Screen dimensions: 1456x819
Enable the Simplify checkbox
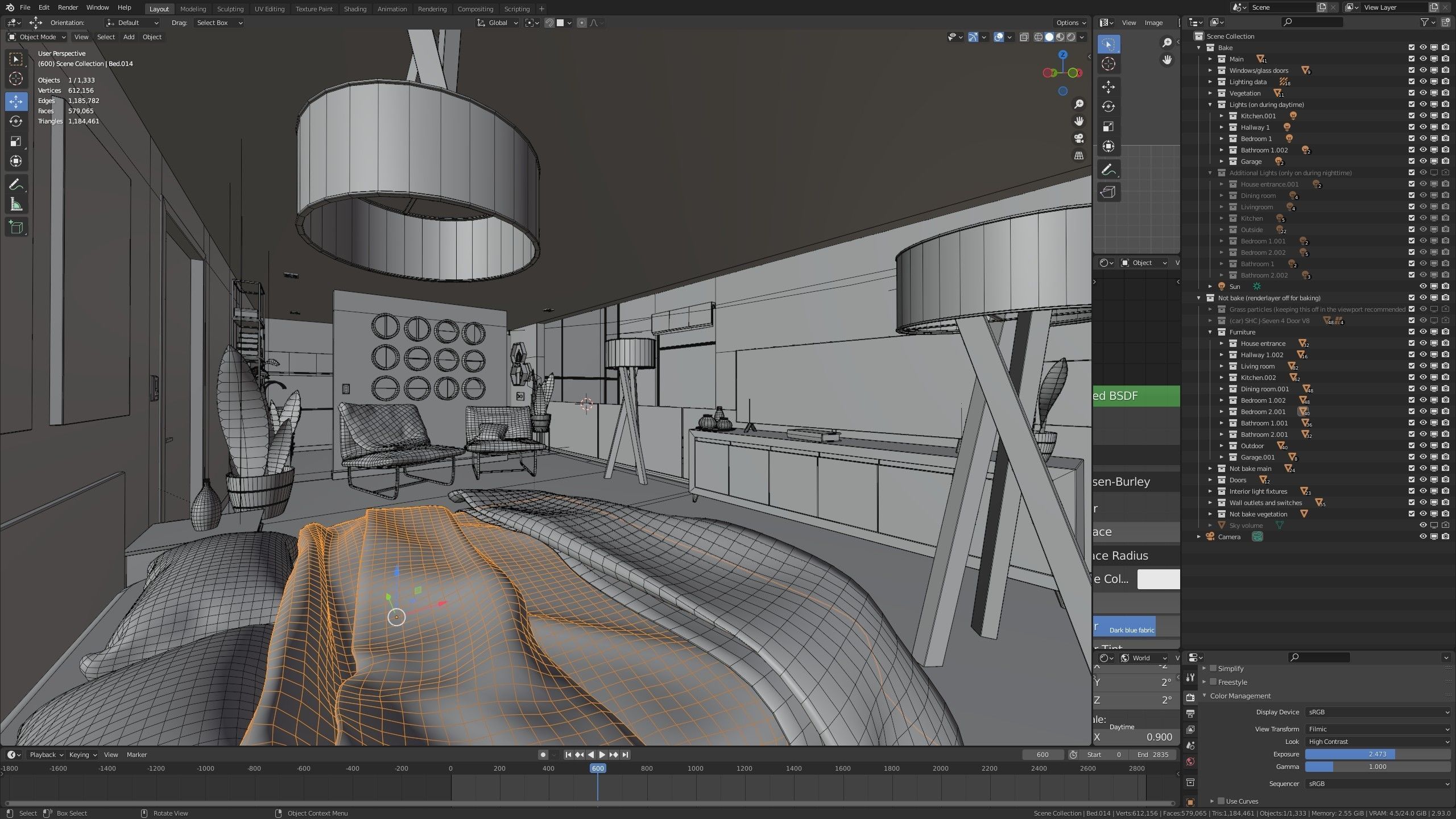[1213, 668]
